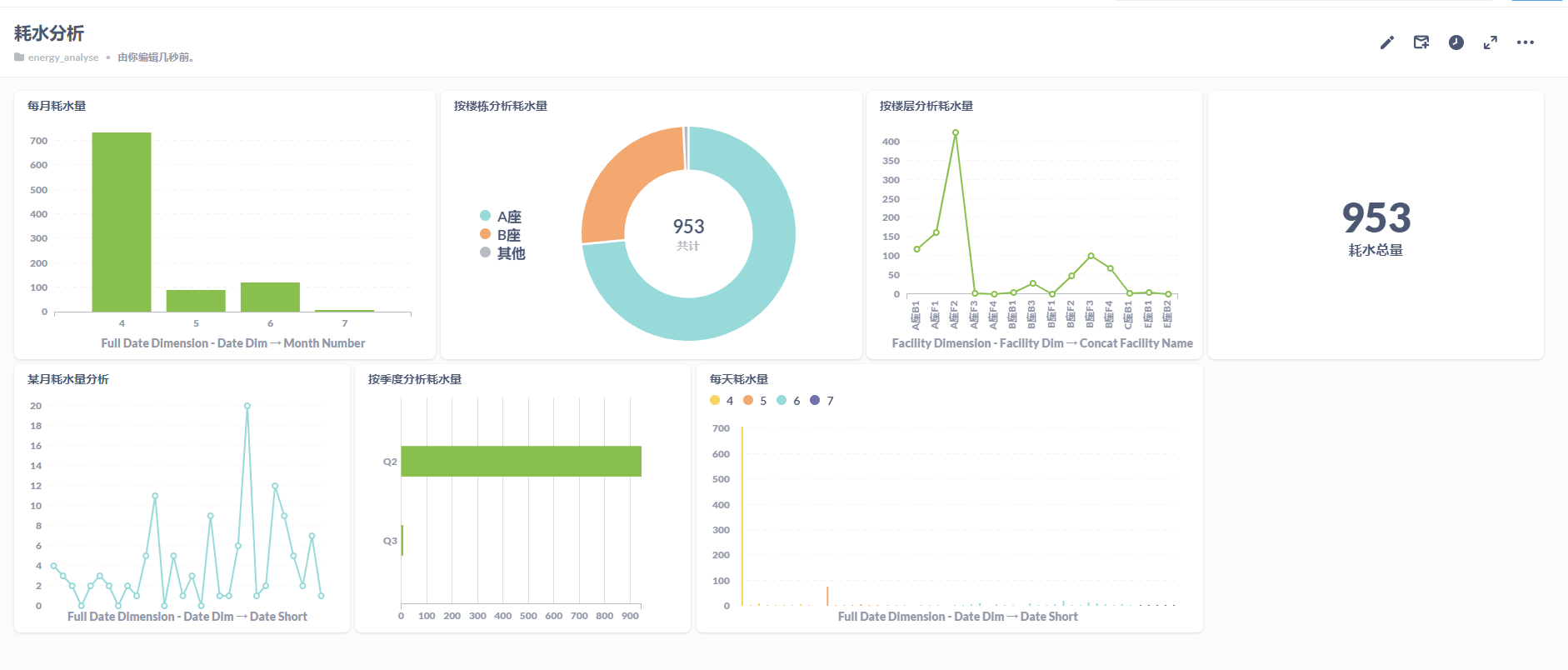
Task: Open the three-dots more options menu
Action: pyautogui.click(x=1526, y=42)
